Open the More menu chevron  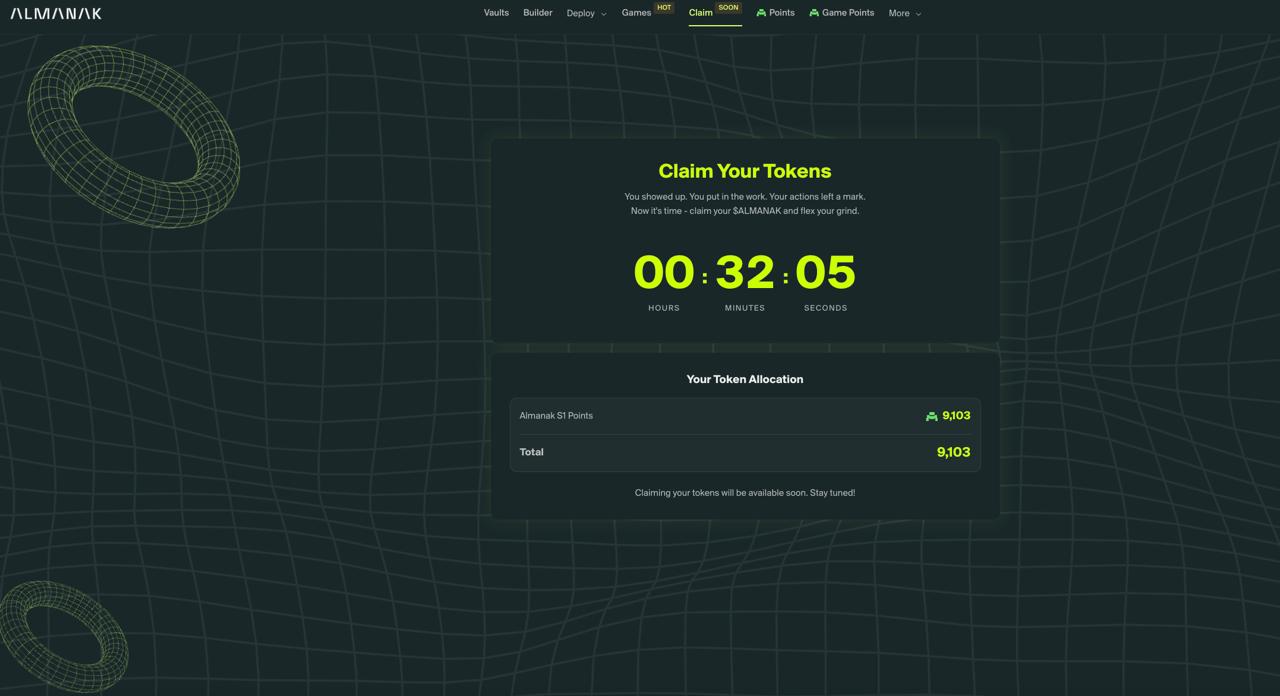click(918, 14)
